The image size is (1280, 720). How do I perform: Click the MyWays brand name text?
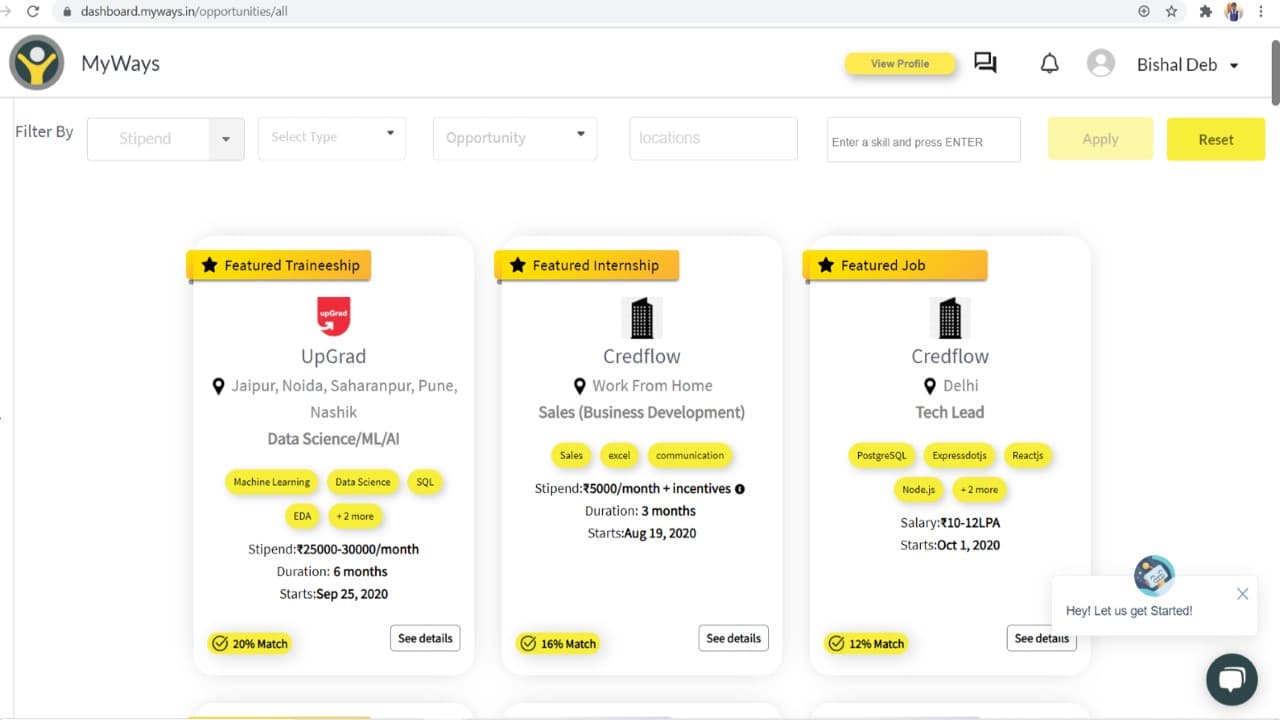(120, 63)
